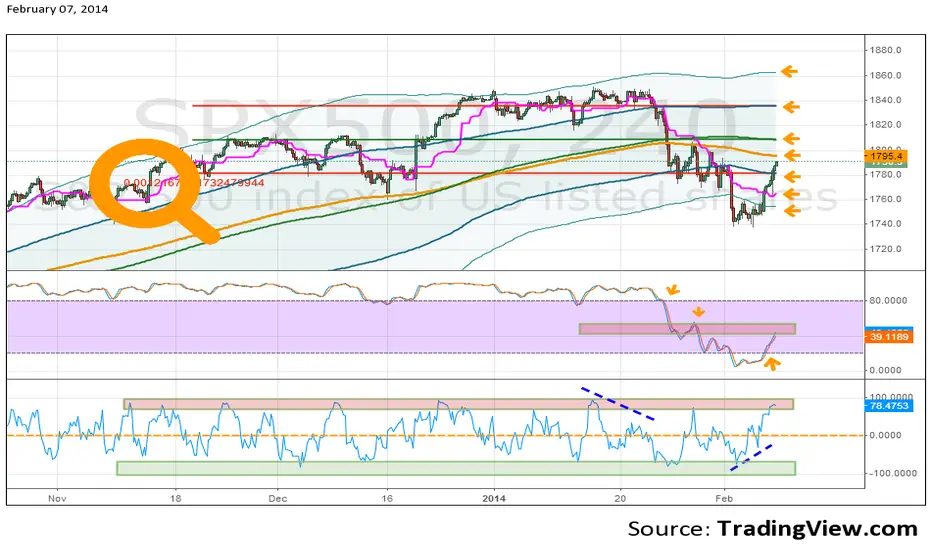932x550 pixels.
Task: Select the 1880.0 price axis label
Action: tap(886, 51)
